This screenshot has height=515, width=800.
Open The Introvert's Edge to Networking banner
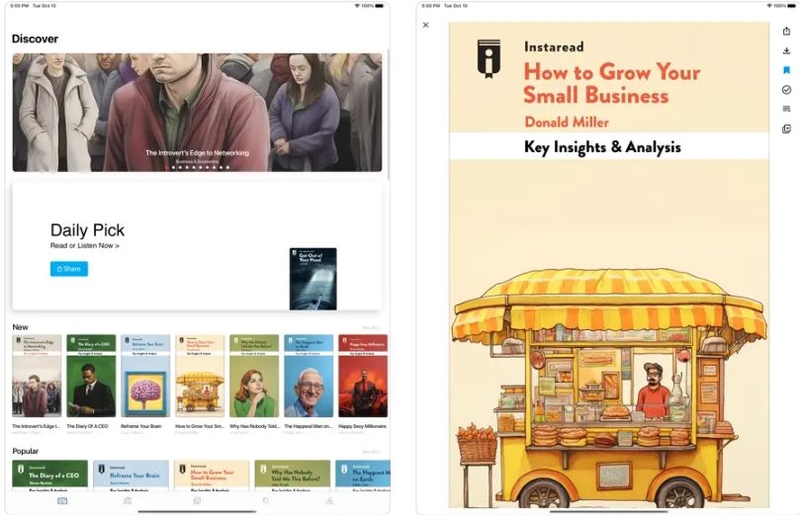click(197, 112)
